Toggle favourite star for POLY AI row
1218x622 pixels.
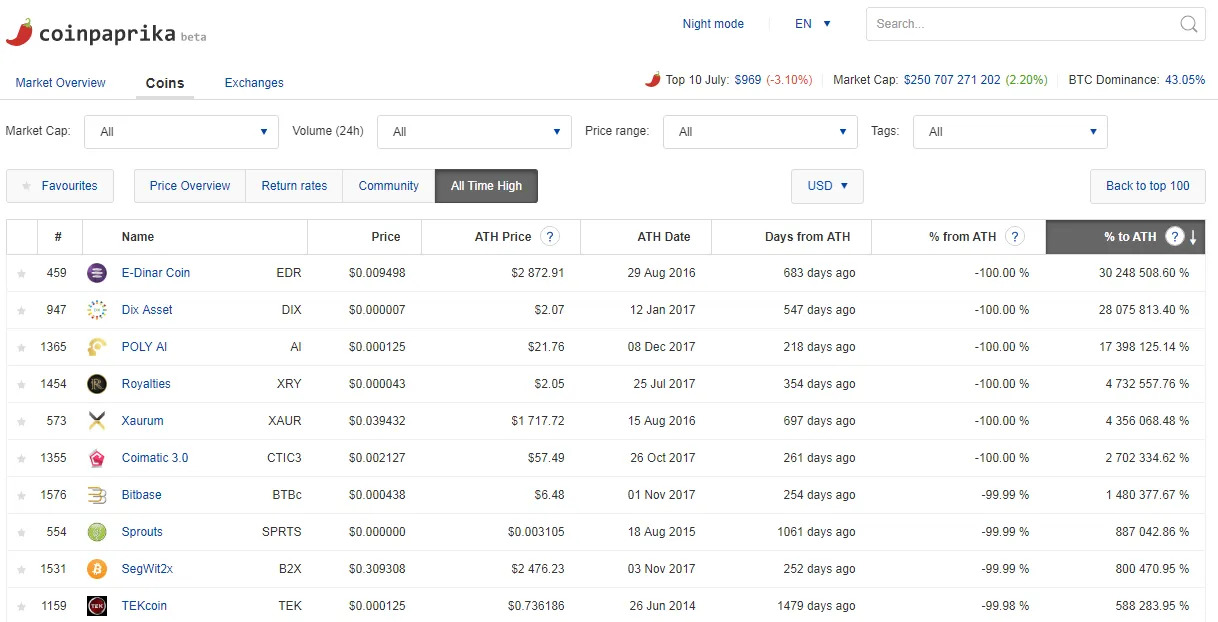coord(21,347)
